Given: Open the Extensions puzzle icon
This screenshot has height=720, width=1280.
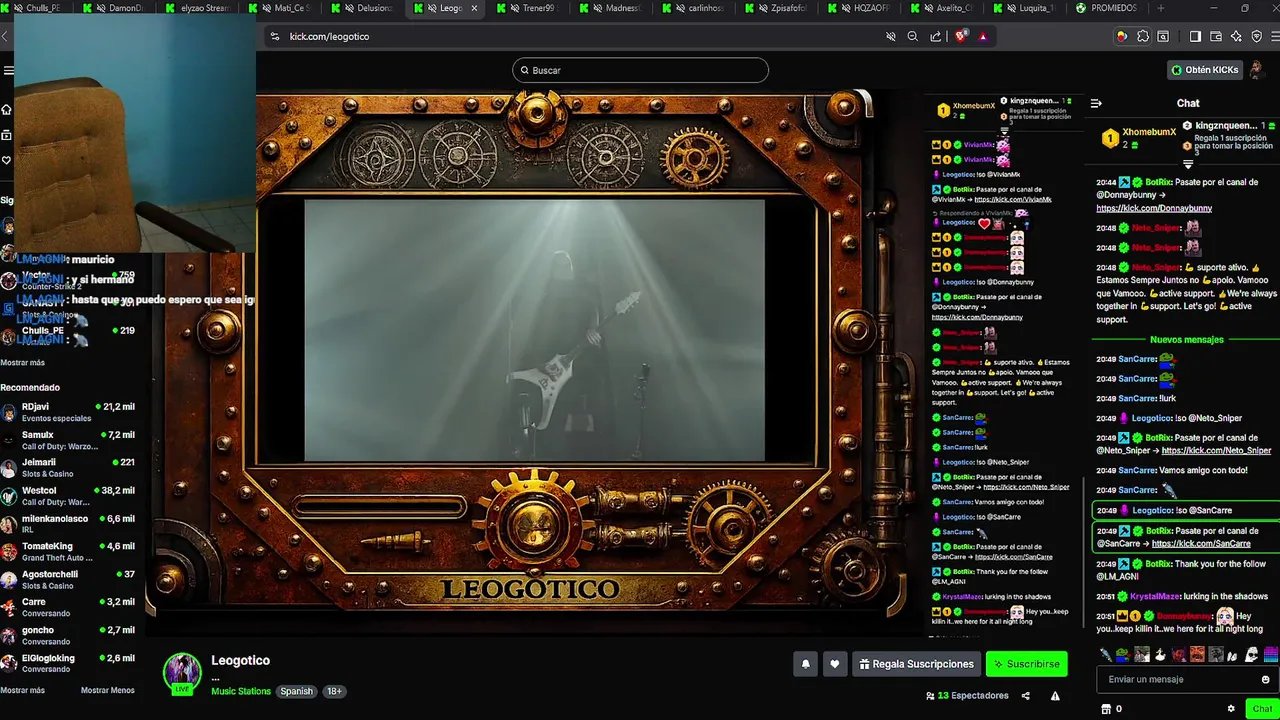Looking at the screenshot, I should [1143, 36].
